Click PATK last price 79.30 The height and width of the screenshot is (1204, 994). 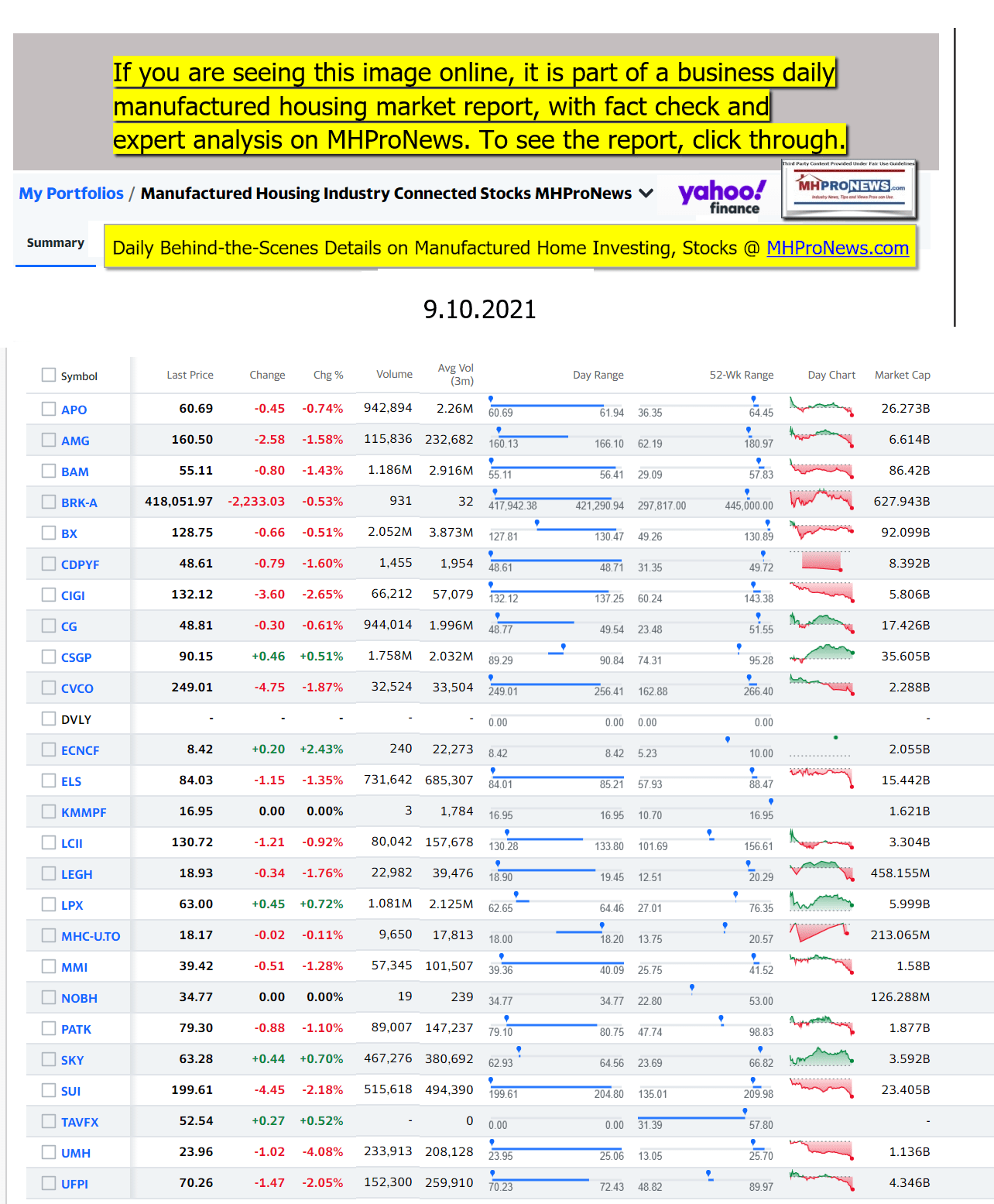click(196, 1028)
